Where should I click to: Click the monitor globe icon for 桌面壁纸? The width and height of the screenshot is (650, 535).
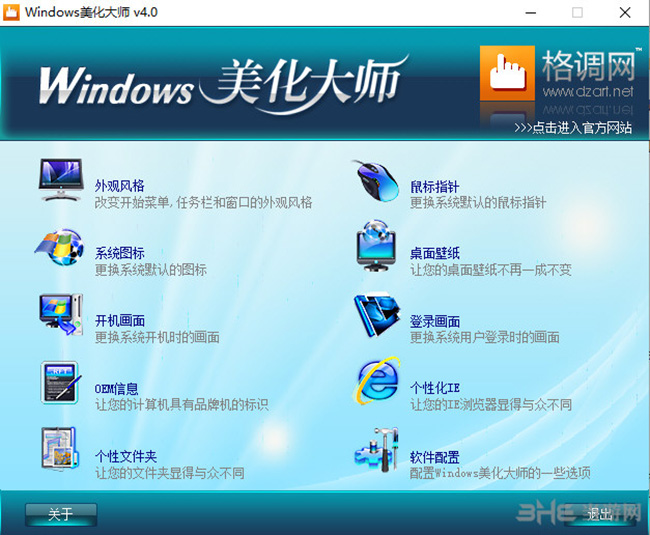(x=376, y=245)
